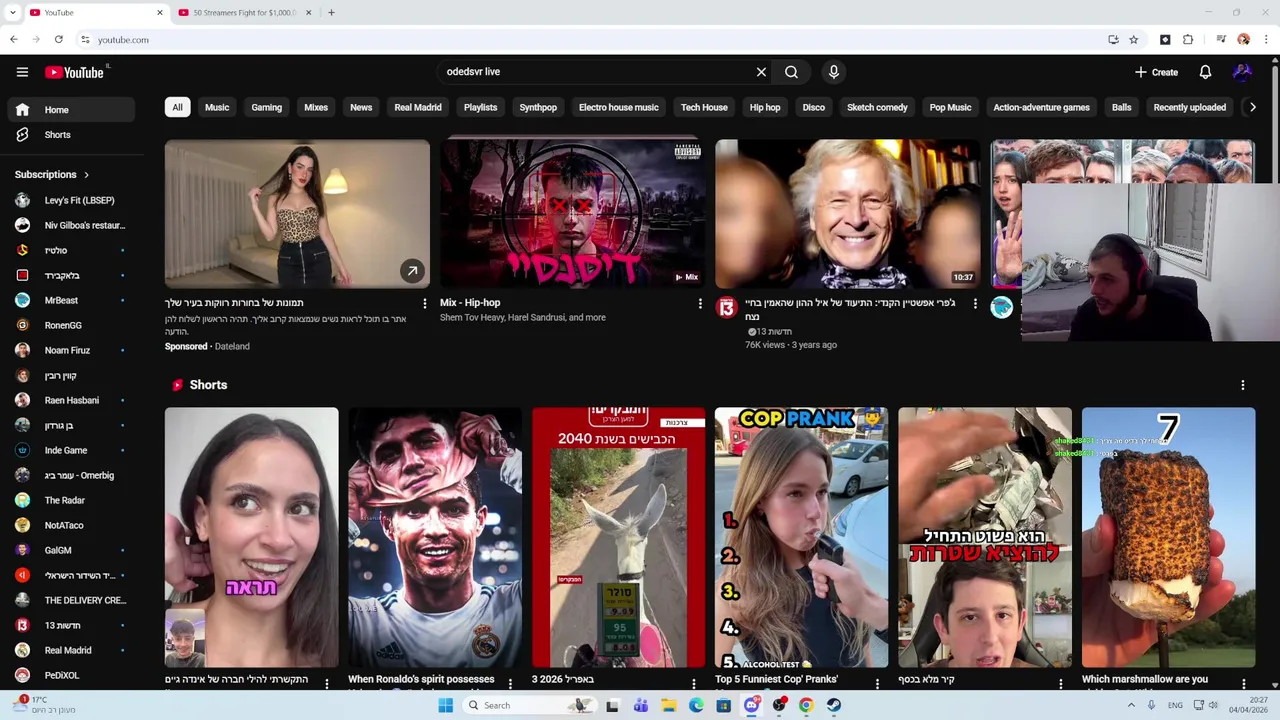Open the Chrome extensions puzzle icon

[1188, 40]
